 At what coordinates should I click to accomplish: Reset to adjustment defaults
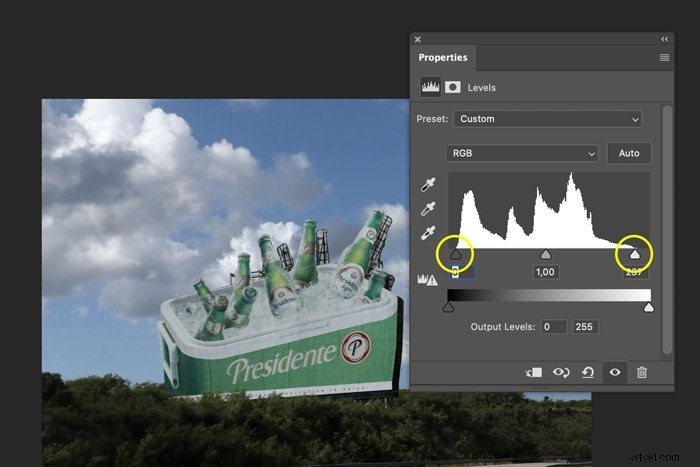pos(588,372)
